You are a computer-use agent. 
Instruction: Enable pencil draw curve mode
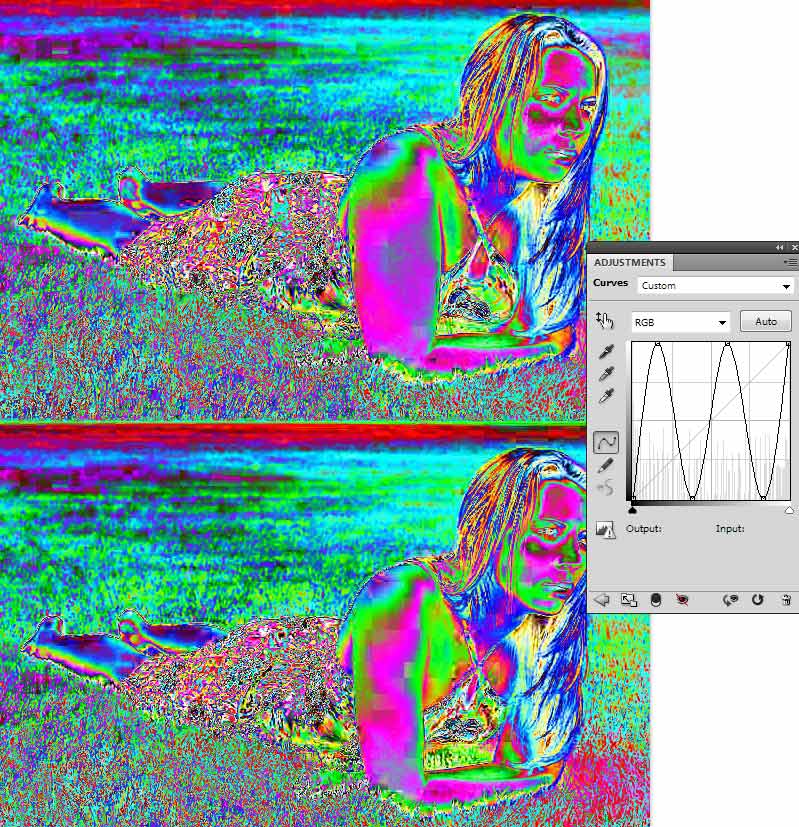pos(605,465)
